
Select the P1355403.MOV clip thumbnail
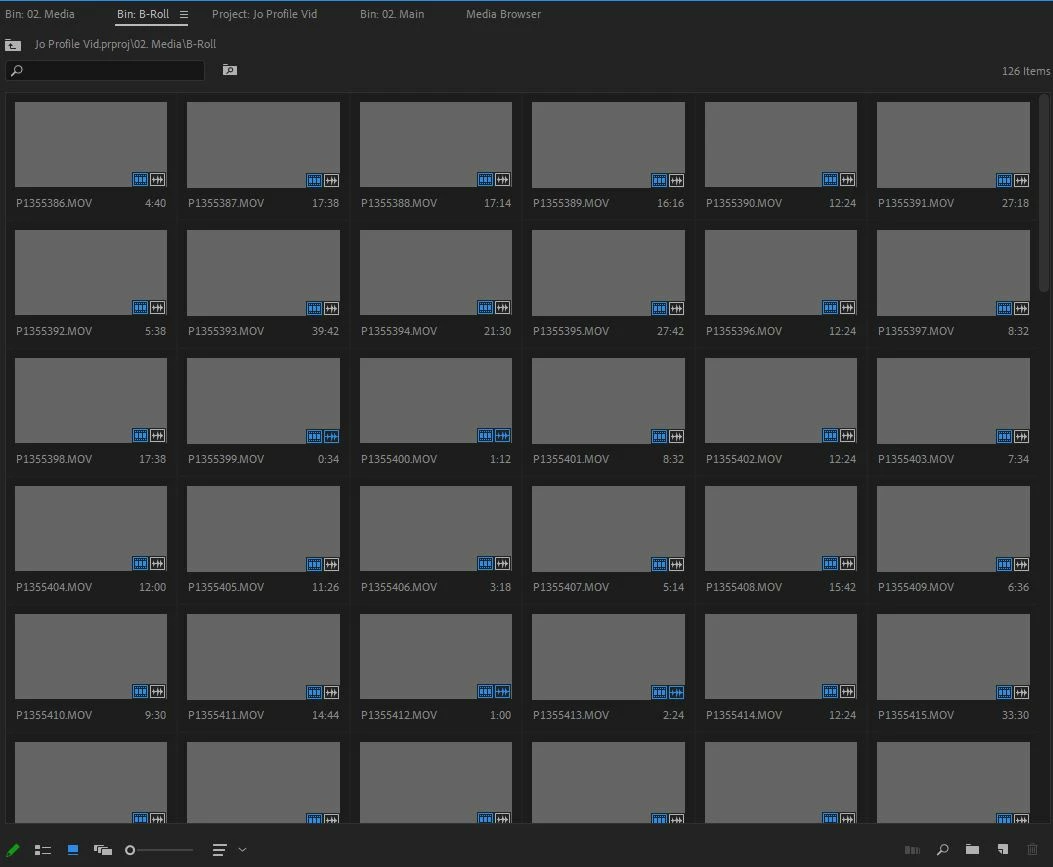[953, 401]
